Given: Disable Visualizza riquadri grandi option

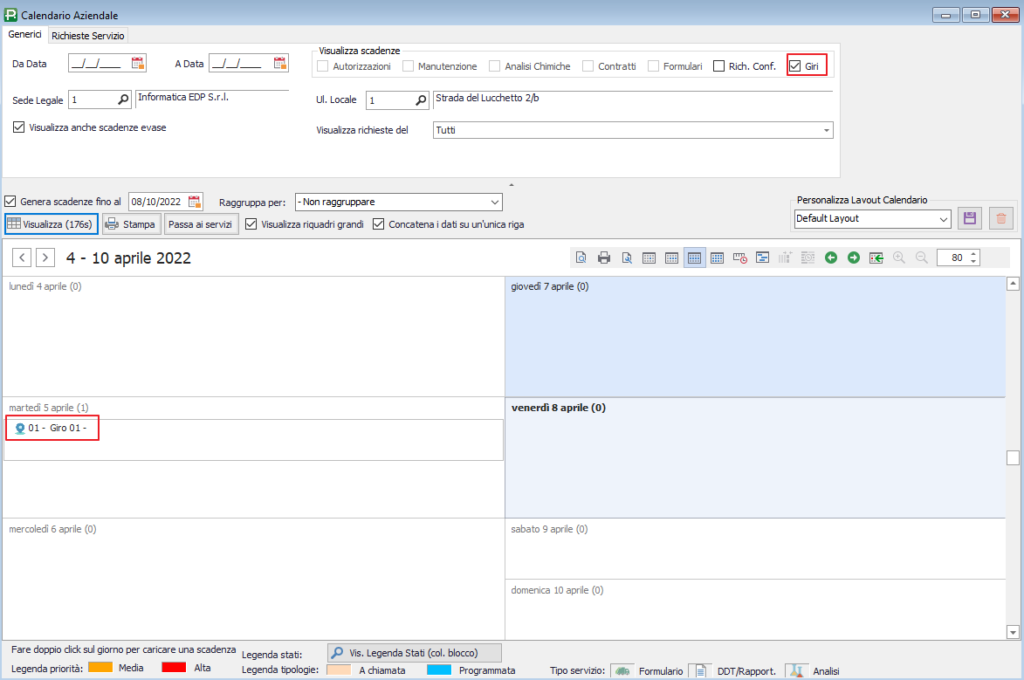Looking at the screenshot, I should tap(252, 224).
